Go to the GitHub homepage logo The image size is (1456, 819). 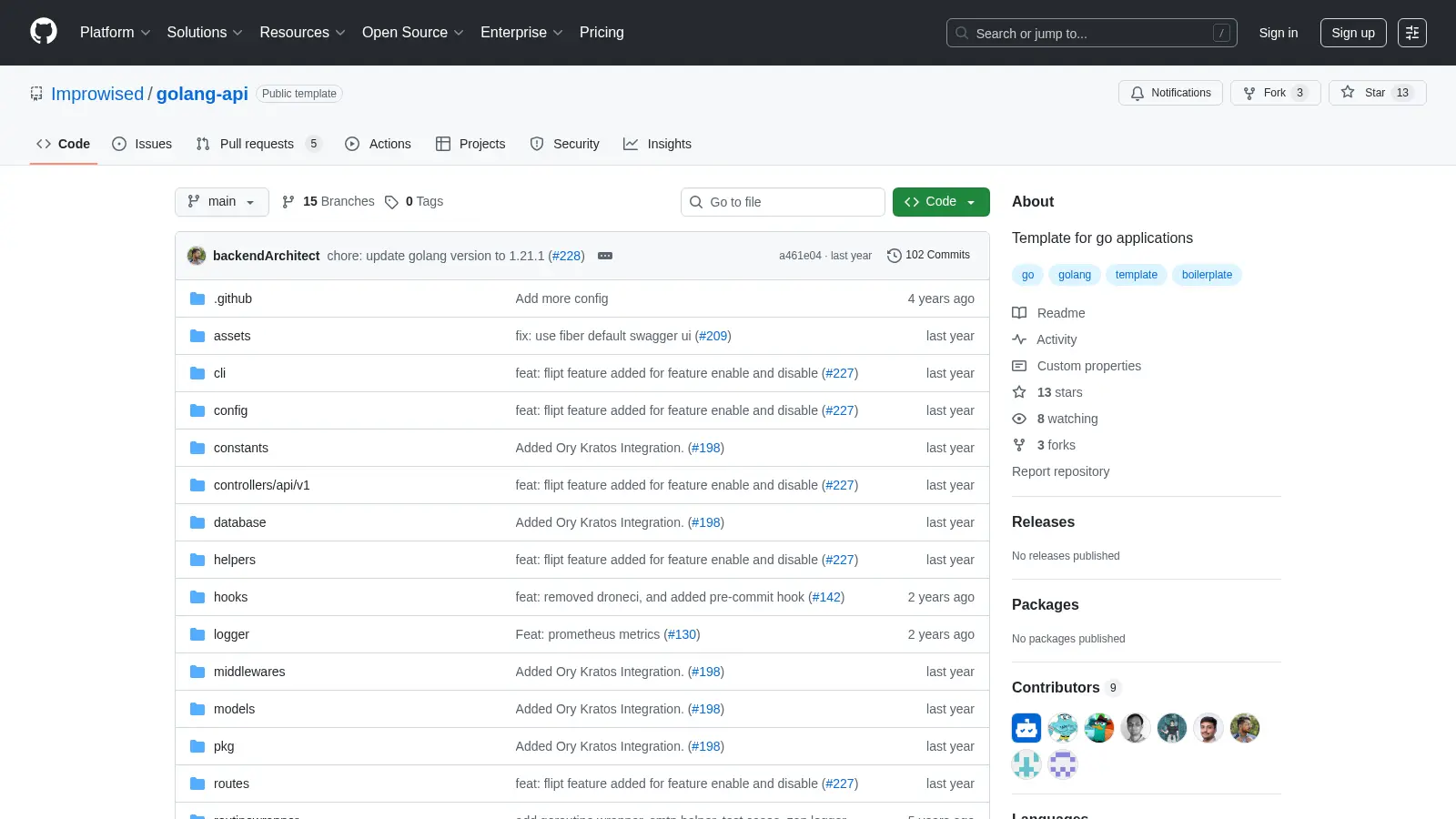(x=44, y=32)
